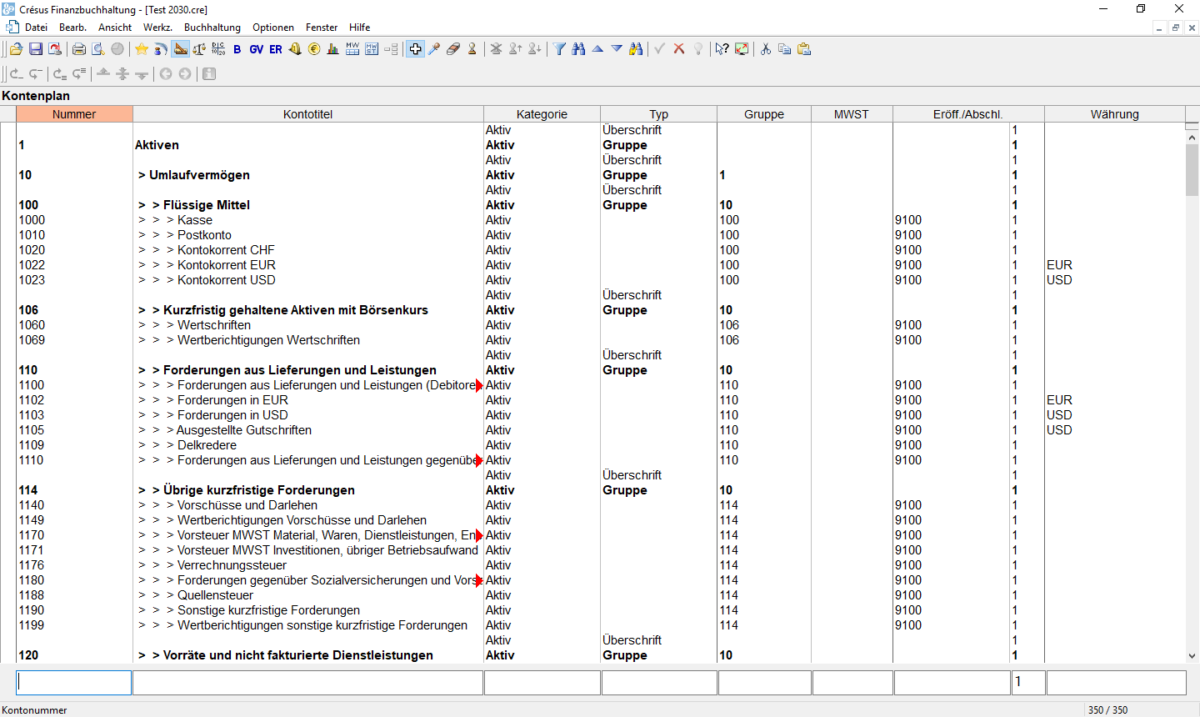
Task: Click the Kontonummer input field at bottom
Action: click(x=74, y=682)
